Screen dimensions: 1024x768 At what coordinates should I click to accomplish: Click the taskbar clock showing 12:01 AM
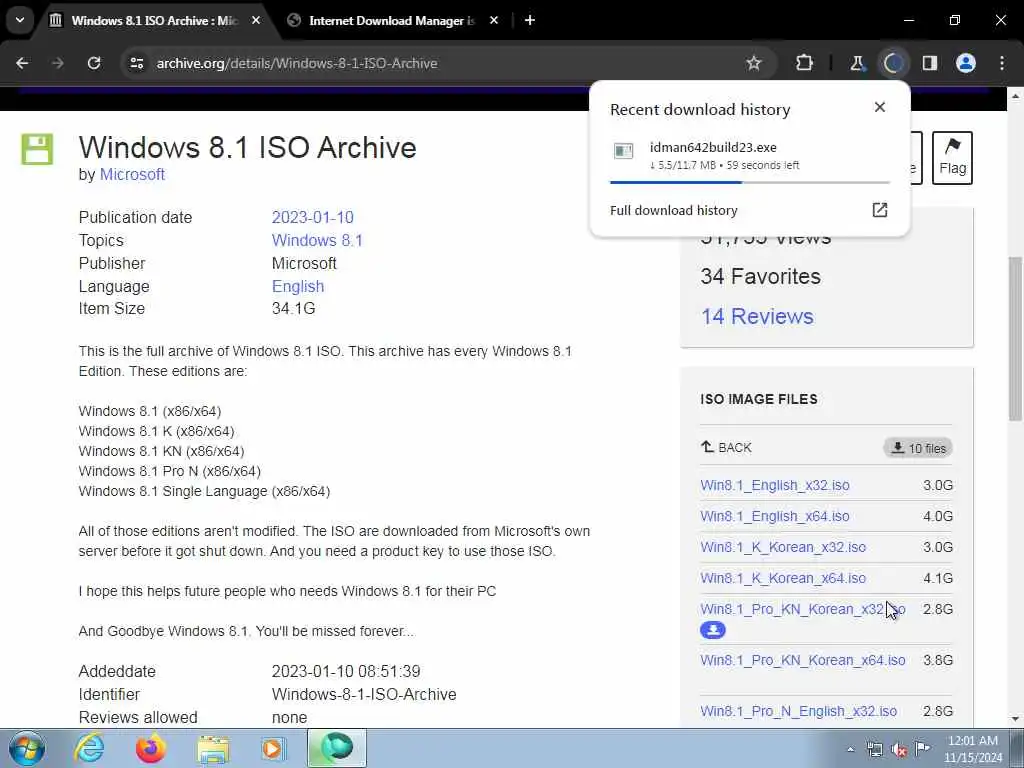(972, 749)
